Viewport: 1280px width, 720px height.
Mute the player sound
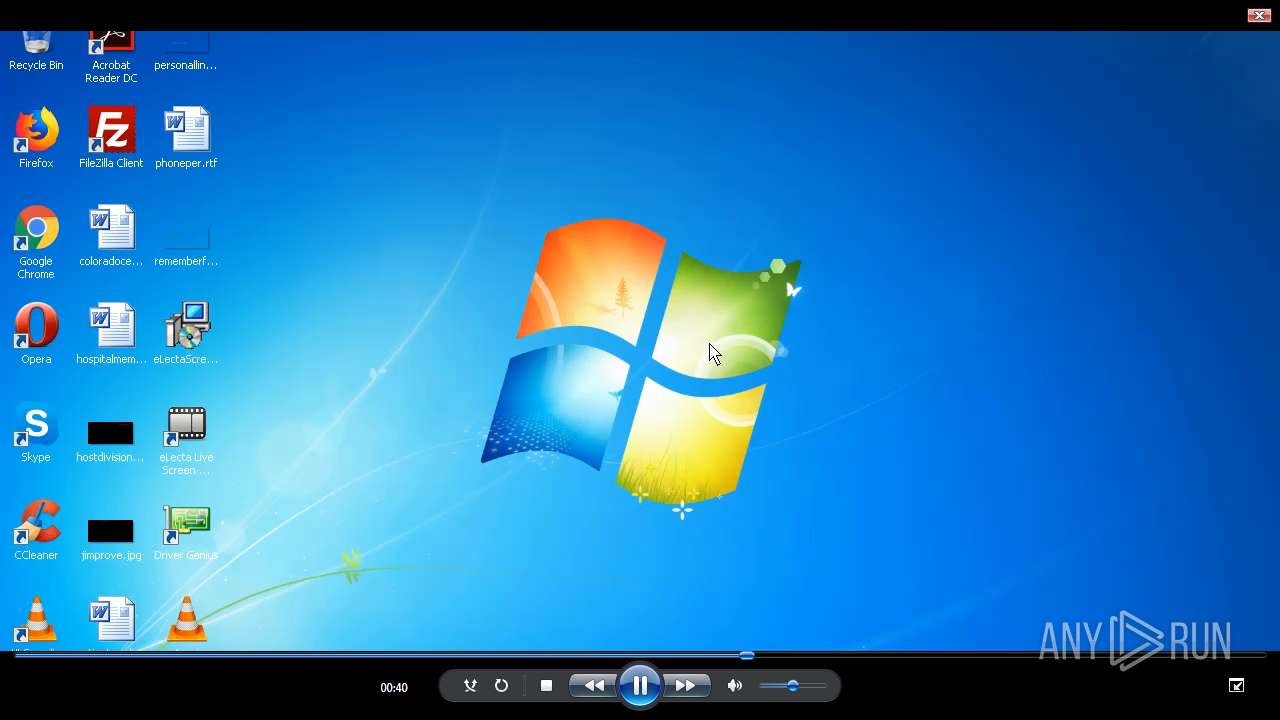point(734,686)
